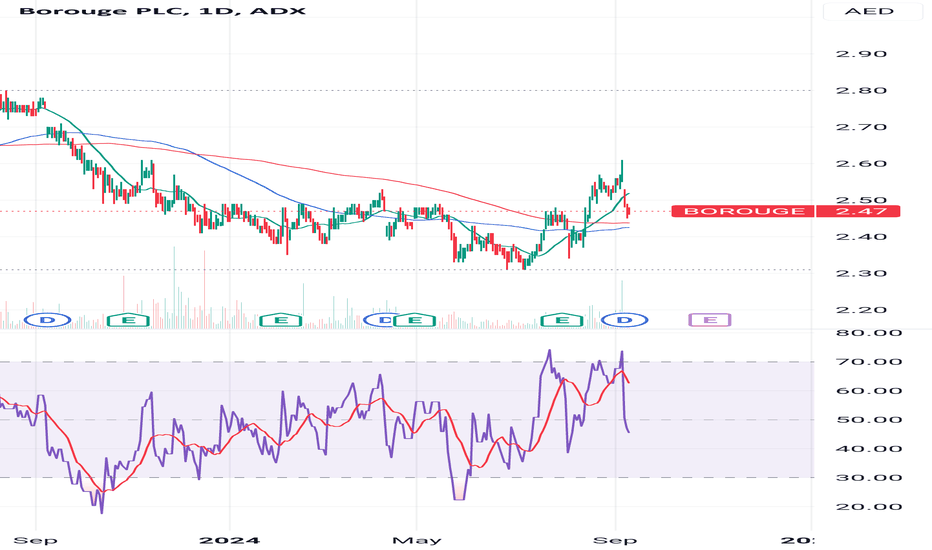Screen dimensions: 932x550
Task: Open the first earnings marker after 2024
Action: pyautogui.click(x=281, y=320)
